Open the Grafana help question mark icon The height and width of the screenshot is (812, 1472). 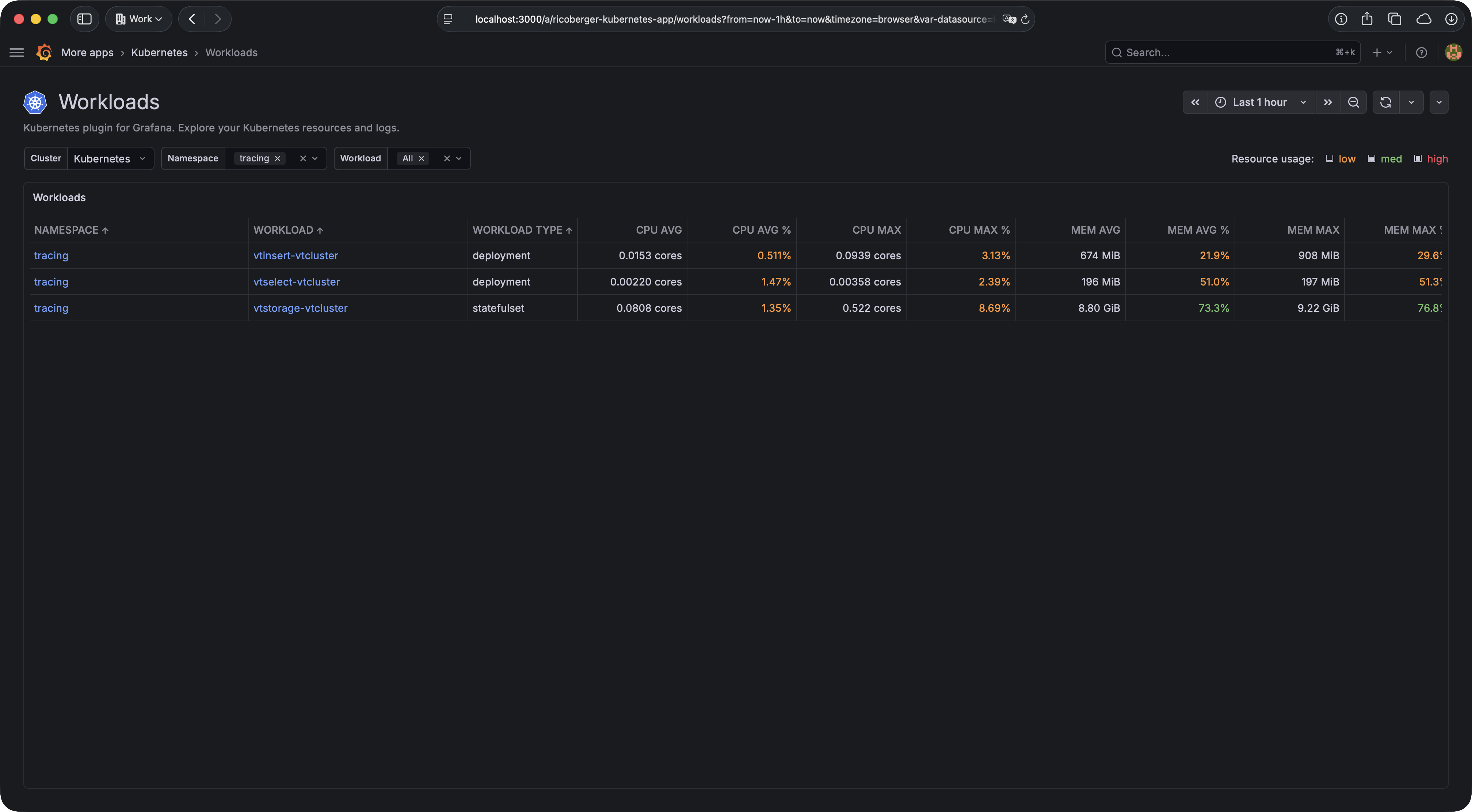point(1422,53)
